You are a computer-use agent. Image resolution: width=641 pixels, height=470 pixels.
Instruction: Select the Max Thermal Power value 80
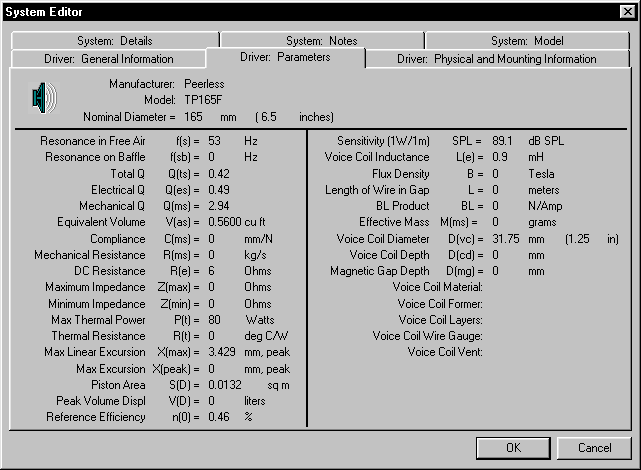214,320
